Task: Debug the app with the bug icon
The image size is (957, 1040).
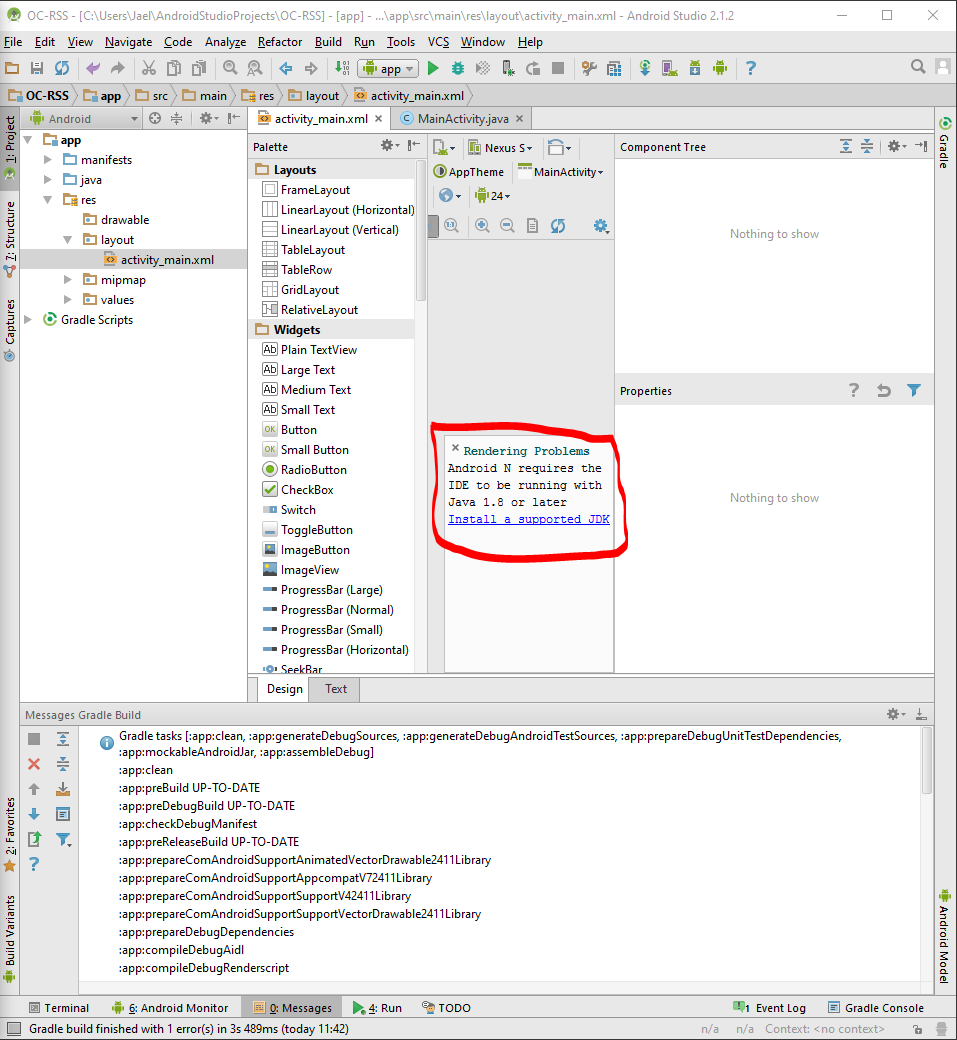Action: [x=458, y=68]
